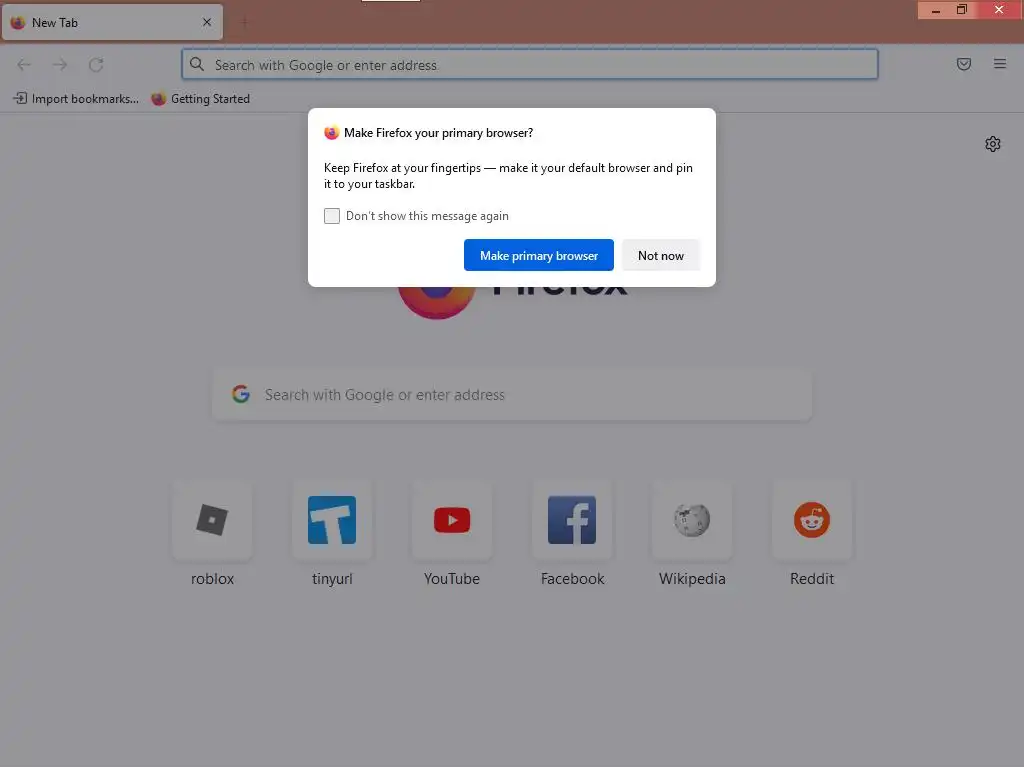Close the Firefox window

click(x=999, y=10)
